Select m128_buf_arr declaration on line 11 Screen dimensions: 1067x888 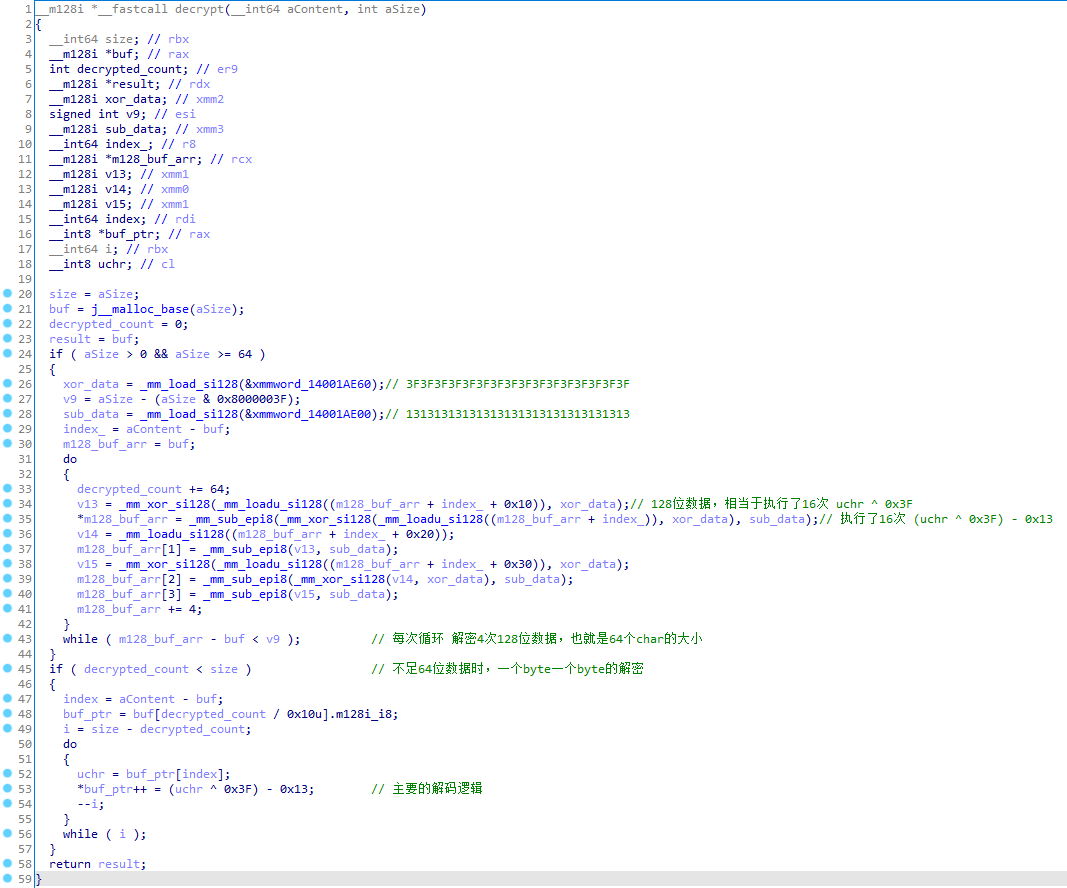(x=154, y=159)
